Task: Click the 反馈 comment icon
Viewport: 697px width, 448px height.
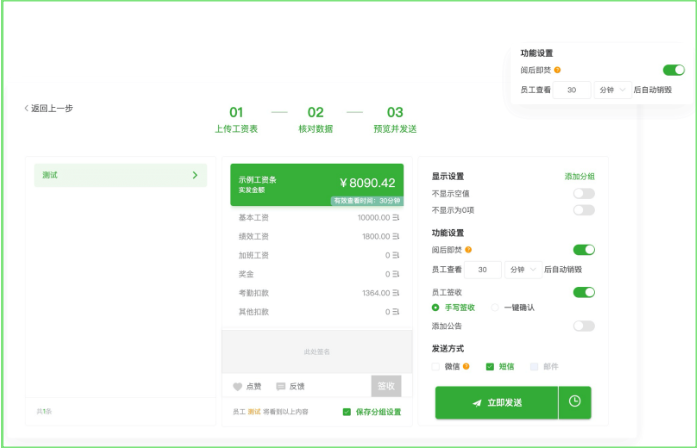Action: [280, 387]
